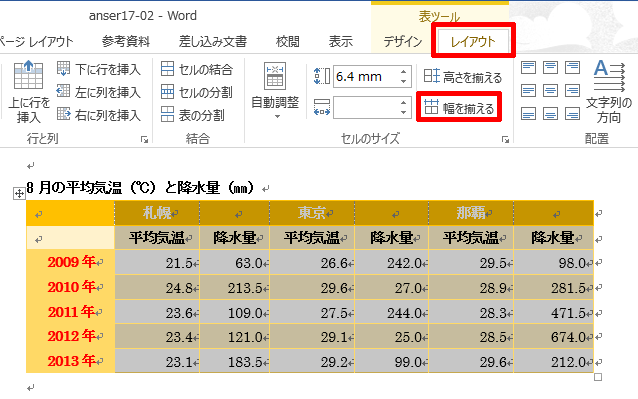
Task: Click the 平均気温 subheader under 札幌
Action: pyautogui.click(x=157, y=238)
